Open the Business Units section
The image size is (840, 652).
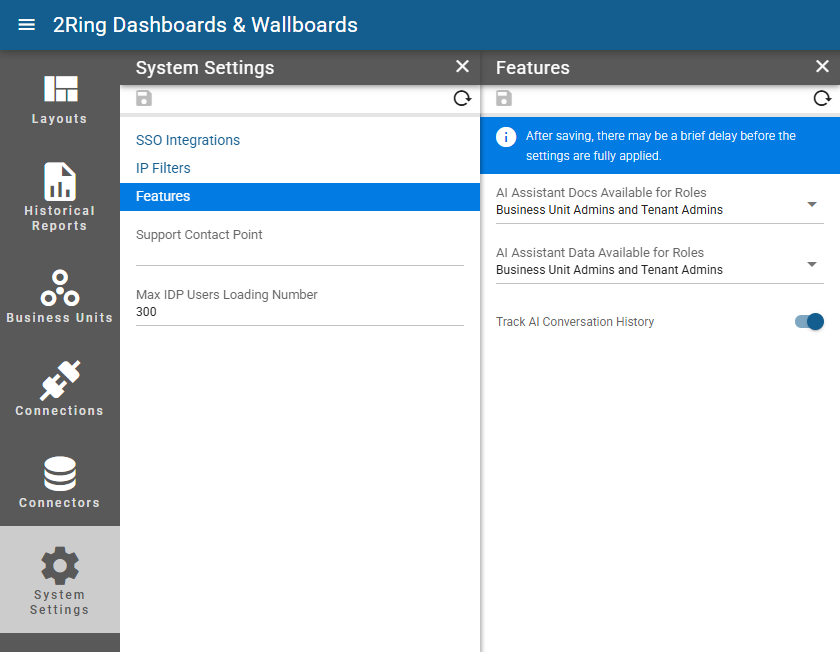coord(59,296)
